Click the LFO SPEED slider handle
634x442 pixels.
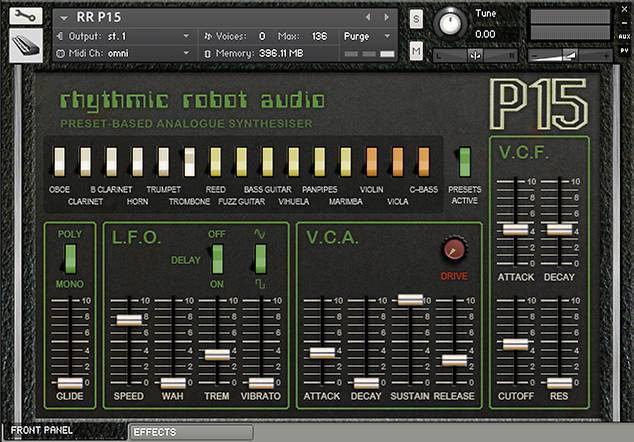coord(129,320)
